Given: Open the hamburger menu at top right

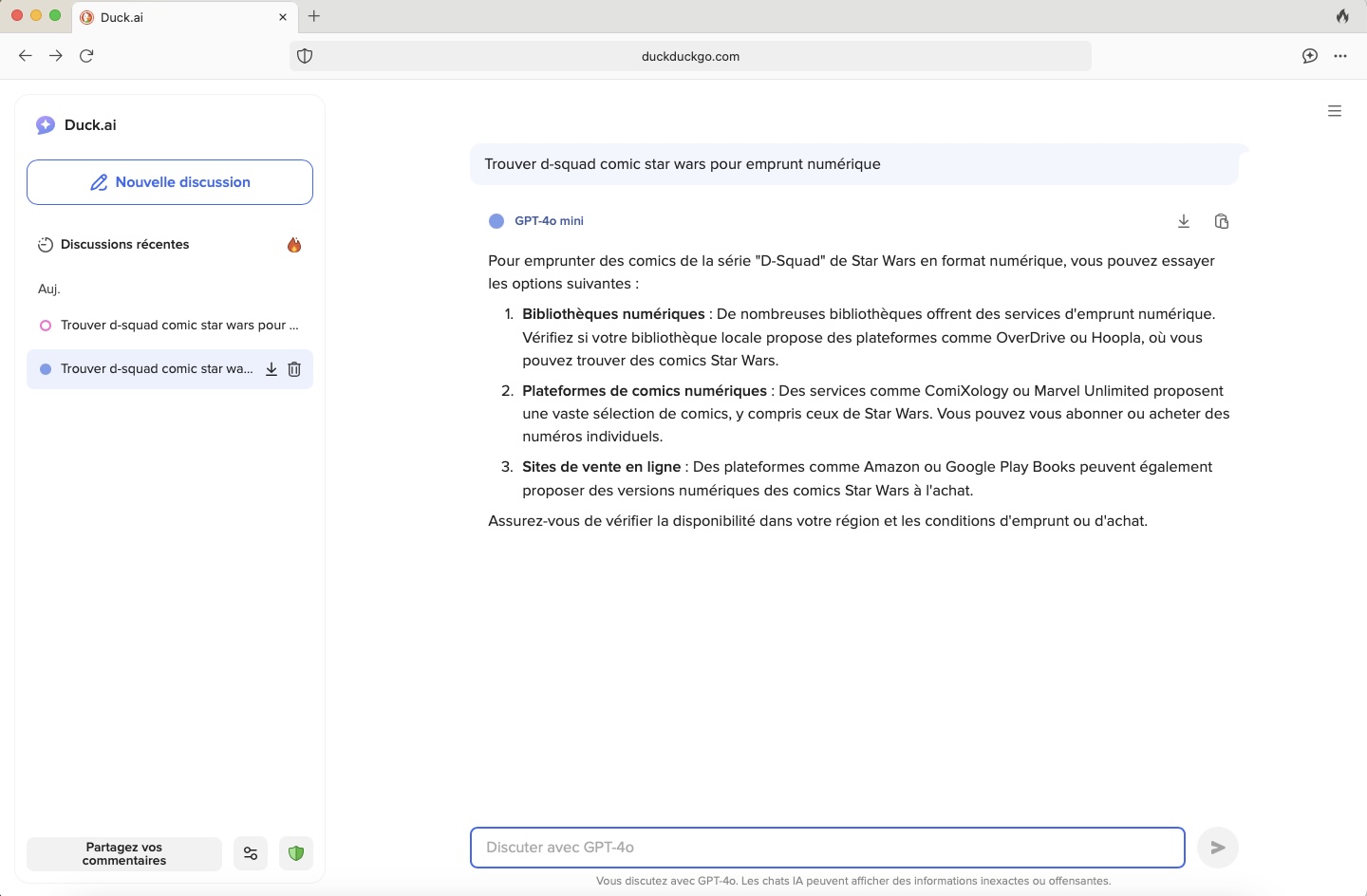Looking at the screenshot, I should click(x=1335, y=111).
